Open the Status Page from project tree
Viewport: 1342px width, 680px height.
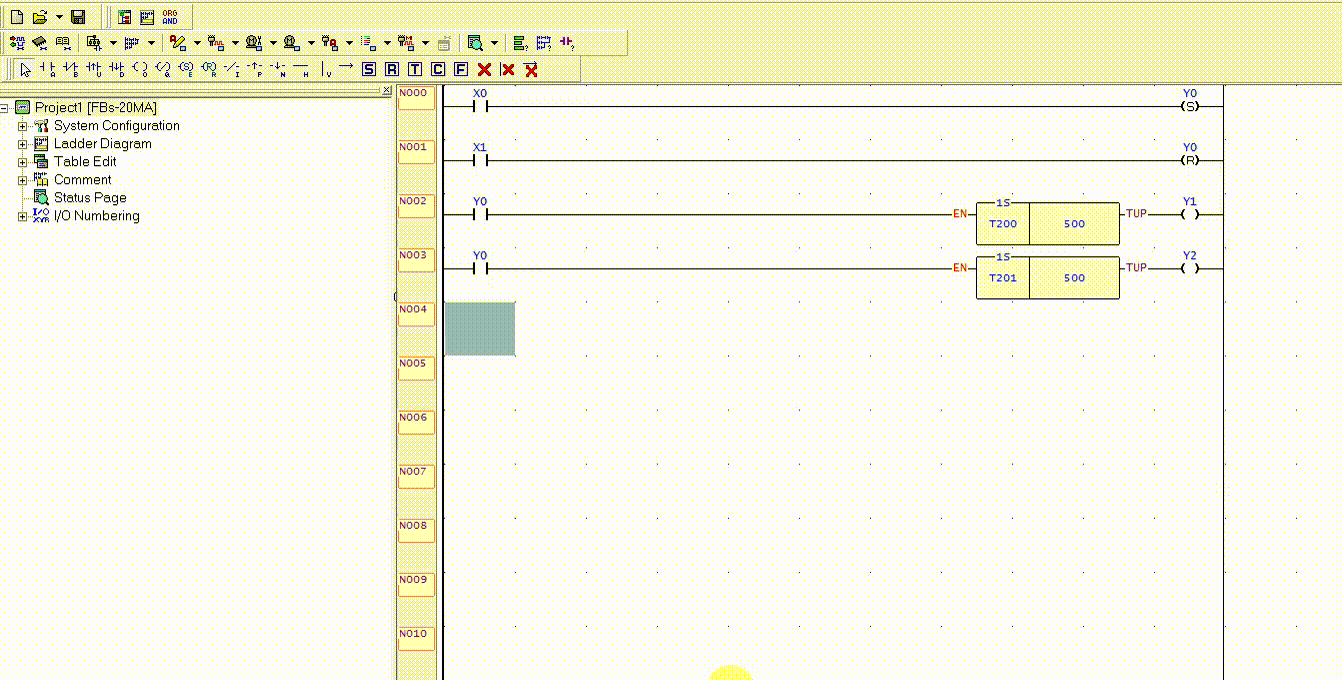(92, 197)
